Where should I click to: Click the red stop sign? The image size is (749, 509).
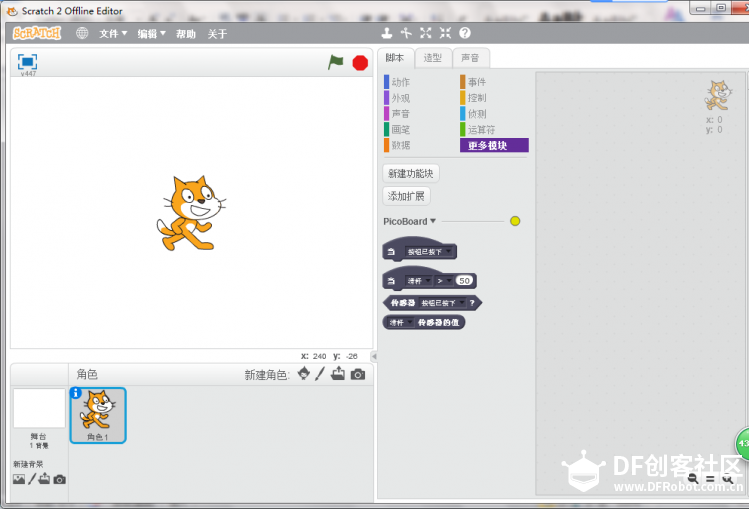click(x=360, y=63)
